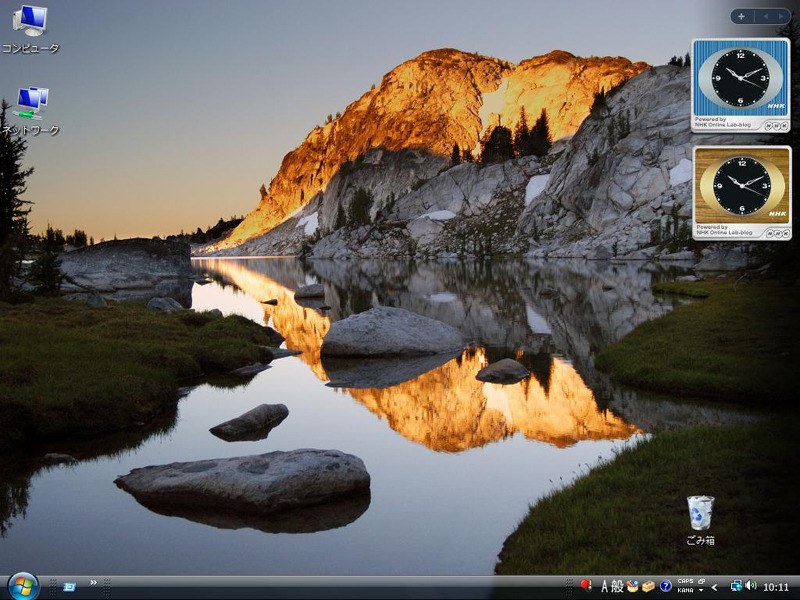Click the taskbar clock showing 10:11
The width and height of the screenshot is (800, 600).
[776, 587]
